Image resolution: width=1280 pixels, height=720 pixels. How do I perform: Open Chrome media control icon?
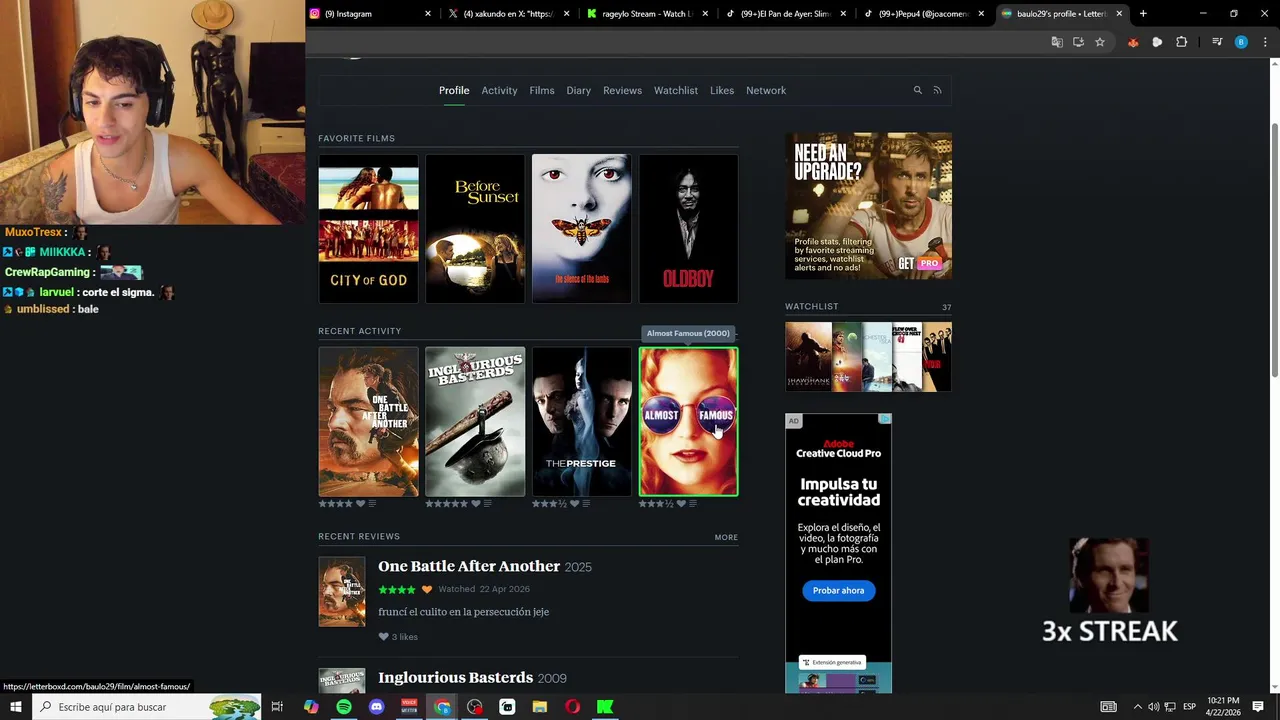point(1217,42)
